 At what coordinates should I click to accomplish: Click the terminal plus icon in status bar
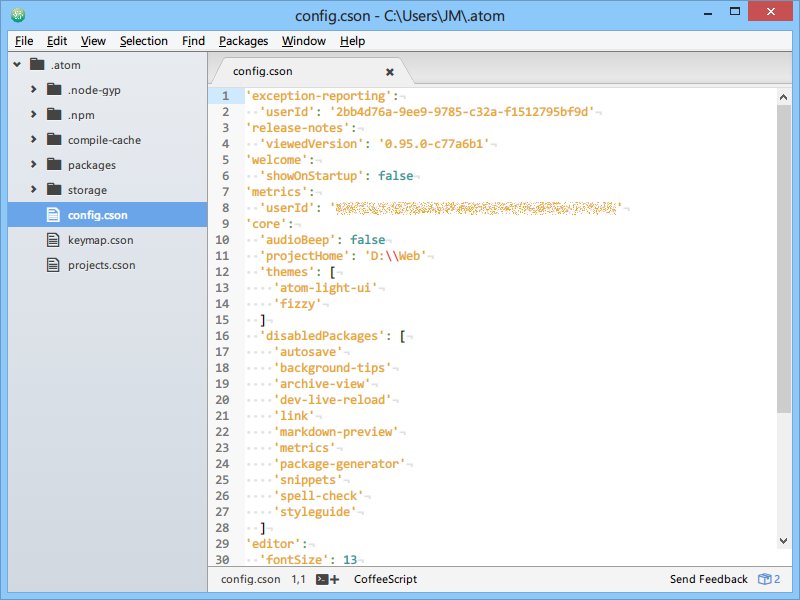(x=328, y=579)
